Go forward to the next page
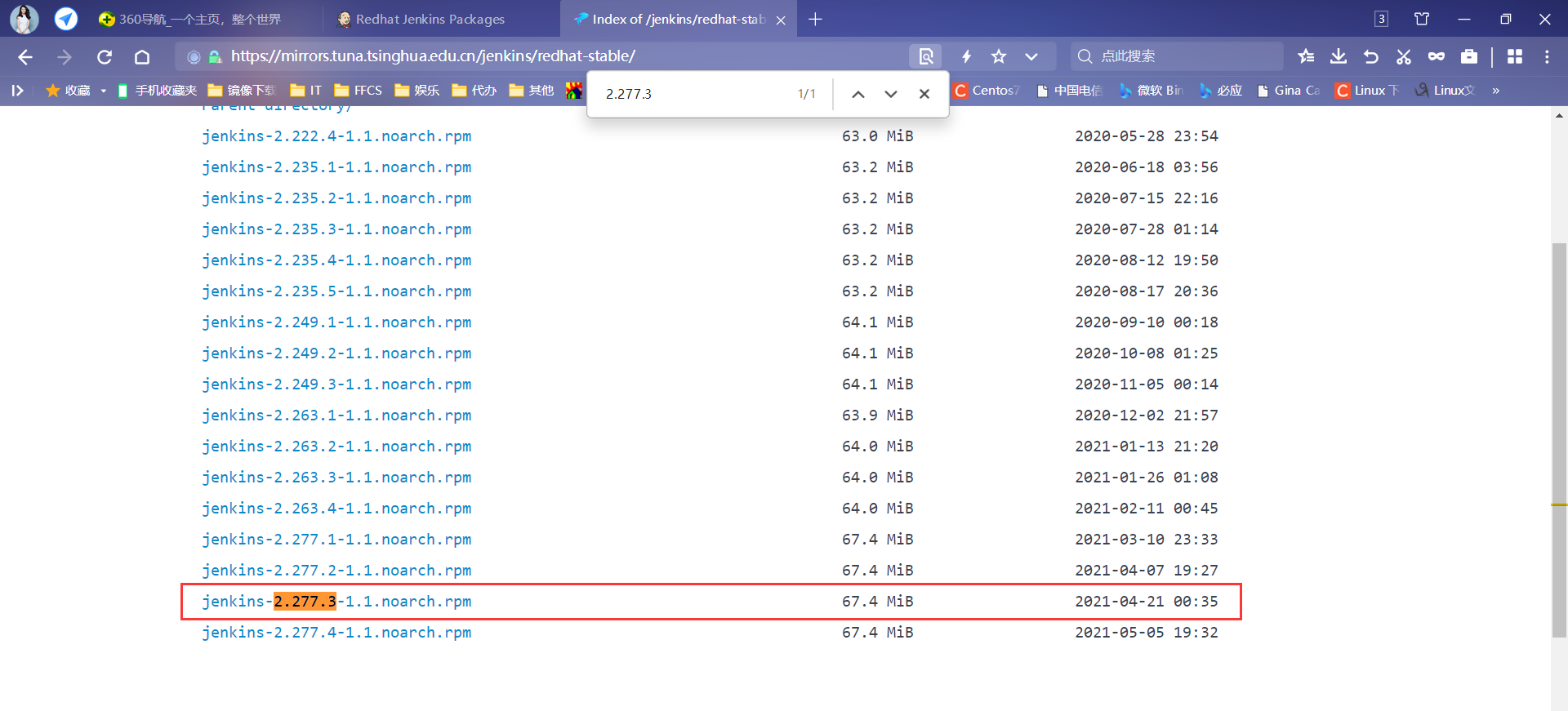This screenshot has height=711, width=1568. click(x=65, y=56)
